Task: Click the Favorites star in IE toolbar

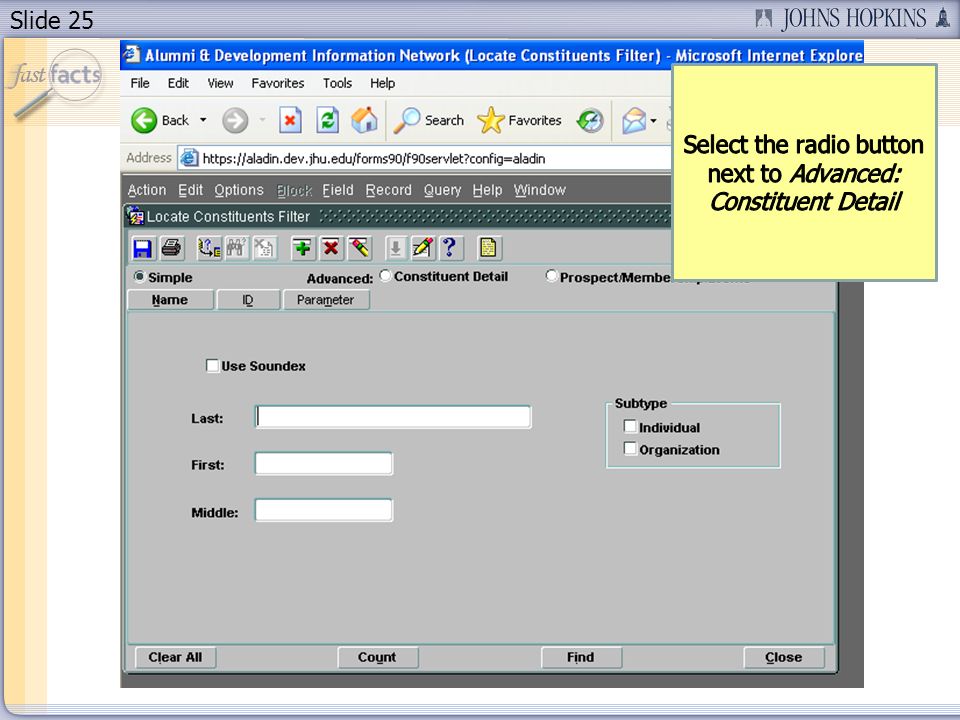Action: 490,121
